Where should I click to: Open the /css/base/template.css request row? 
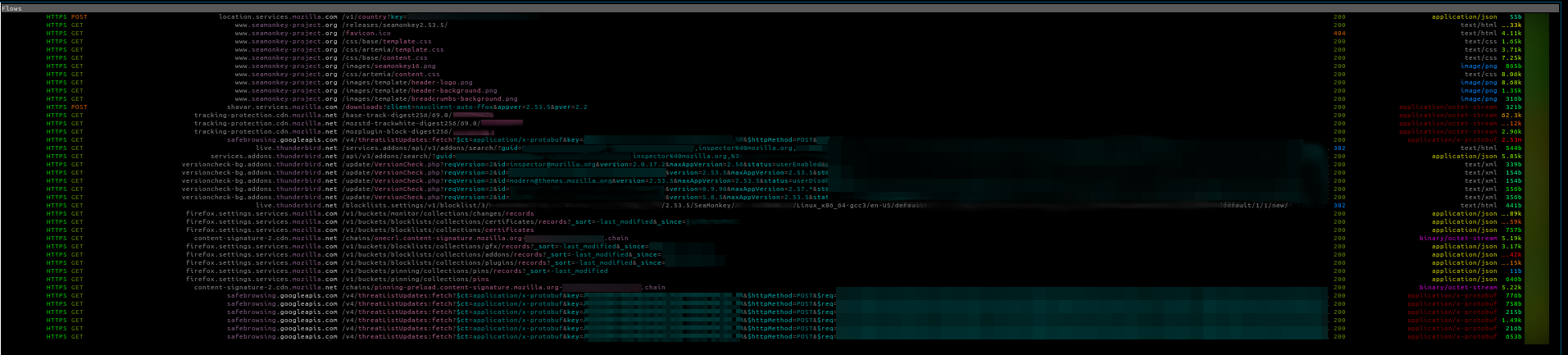[386, 41]
